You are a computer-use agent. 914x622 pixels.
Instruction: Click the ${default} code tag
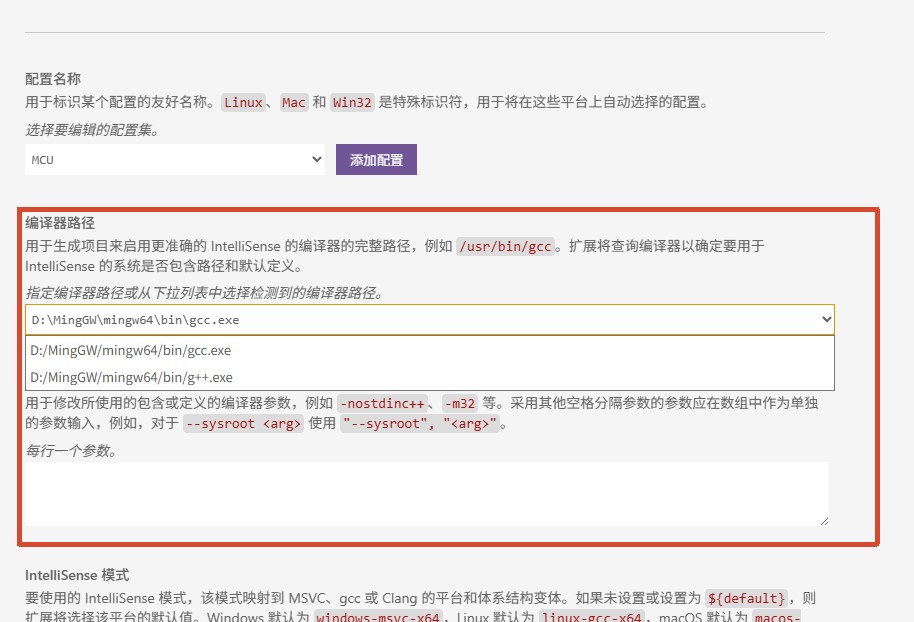(x=746, y=599)
